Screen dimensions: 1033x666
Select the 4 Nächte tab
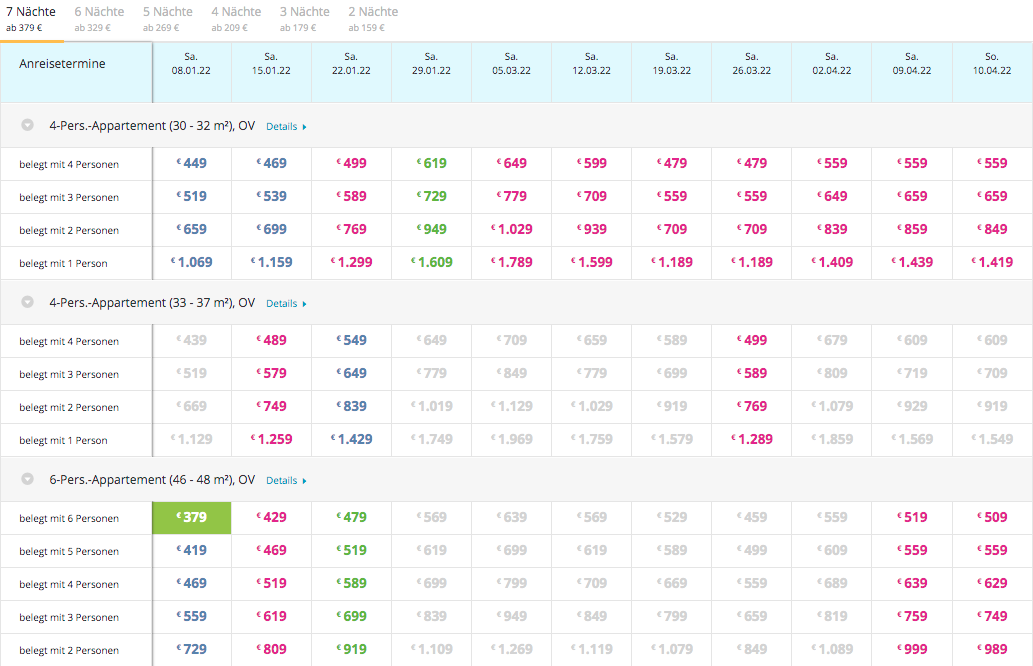coord(236,18)
